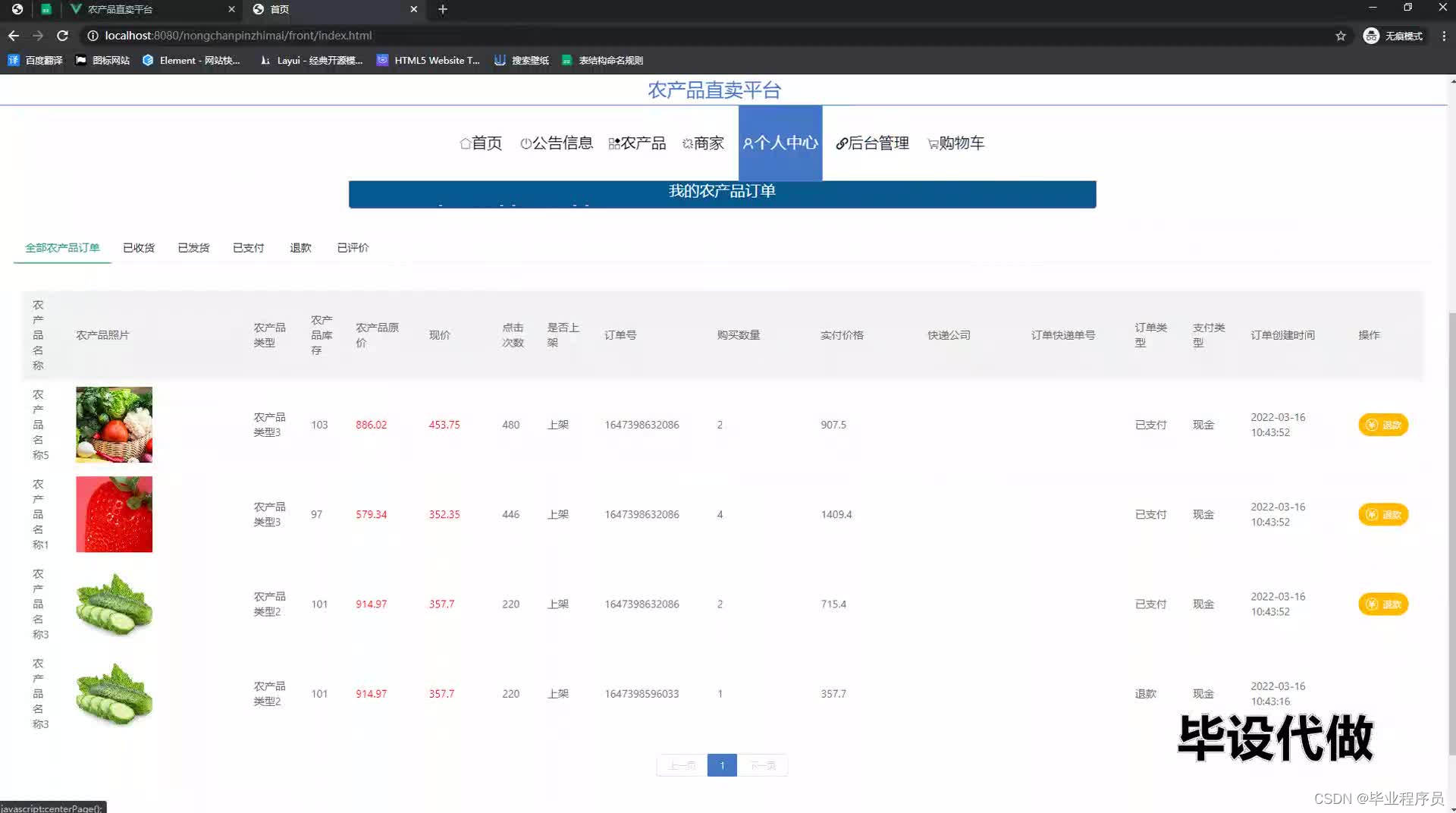Click paid price 1409.4
Screen dimensions: 1456x813
836,514
